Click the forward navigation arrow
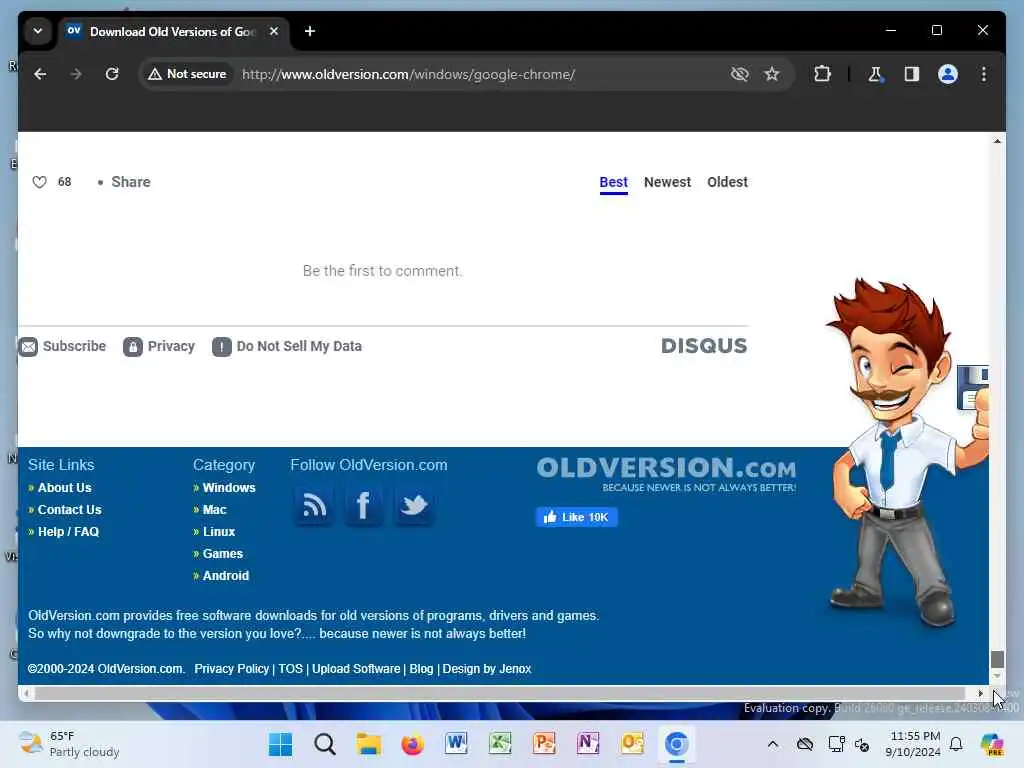The width and height of the screenshot is (1024, 768). click(x=76, y=74)
